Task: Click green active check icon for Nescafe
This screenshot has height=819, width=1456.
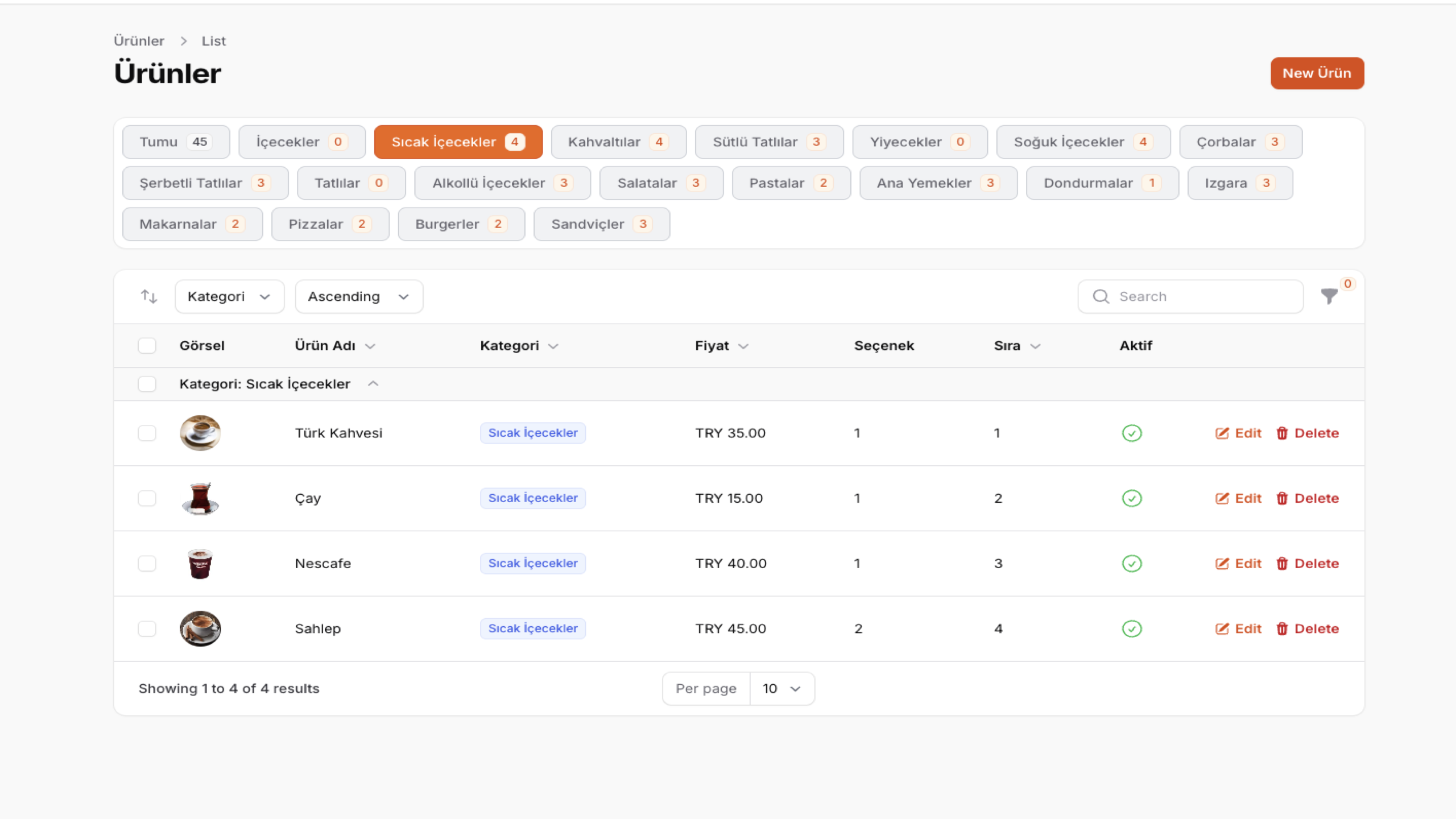Action: [1131, 564]
